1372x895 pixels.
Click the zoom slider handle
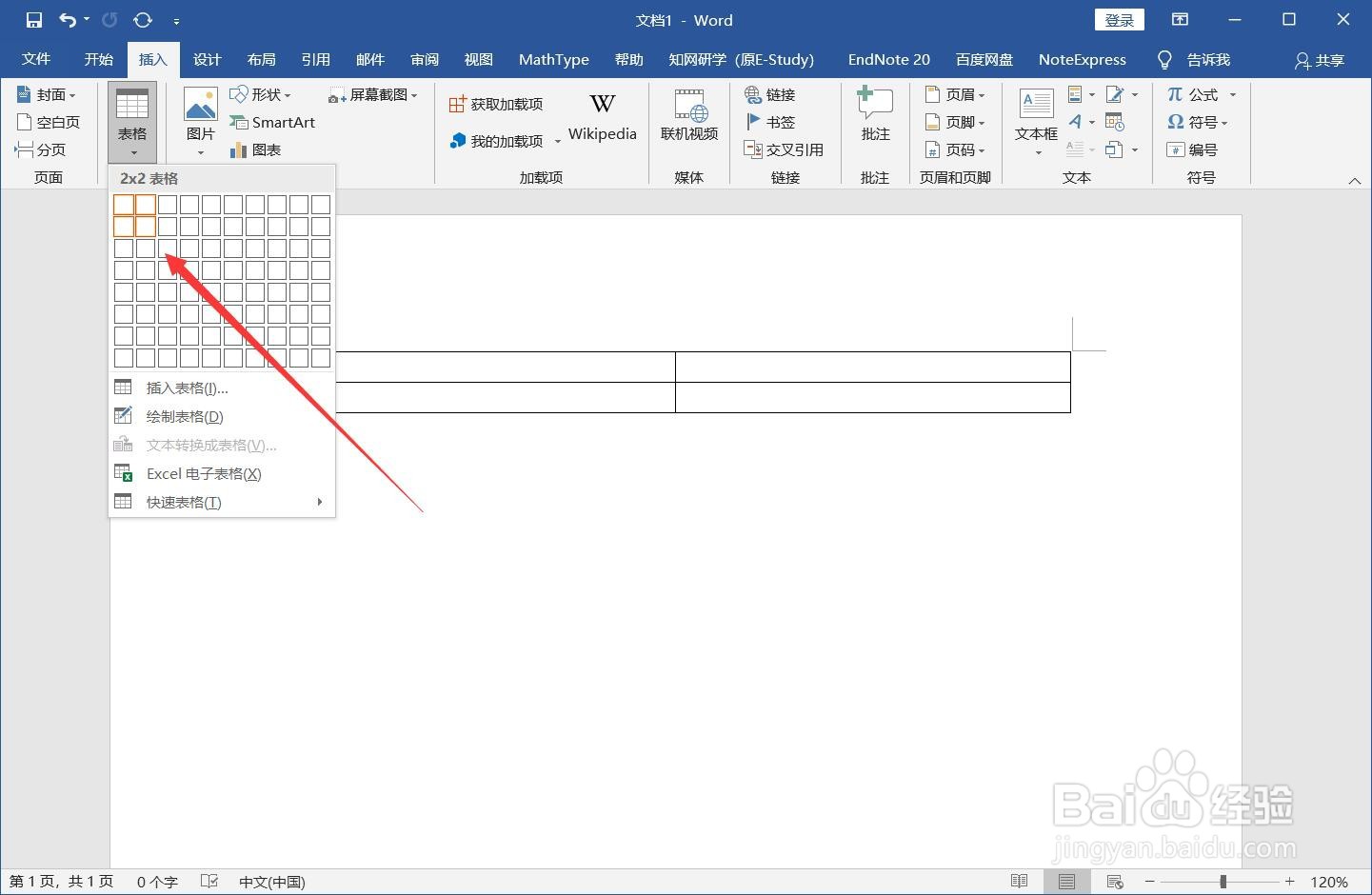pyautogui.click(x=1223, y=882)
